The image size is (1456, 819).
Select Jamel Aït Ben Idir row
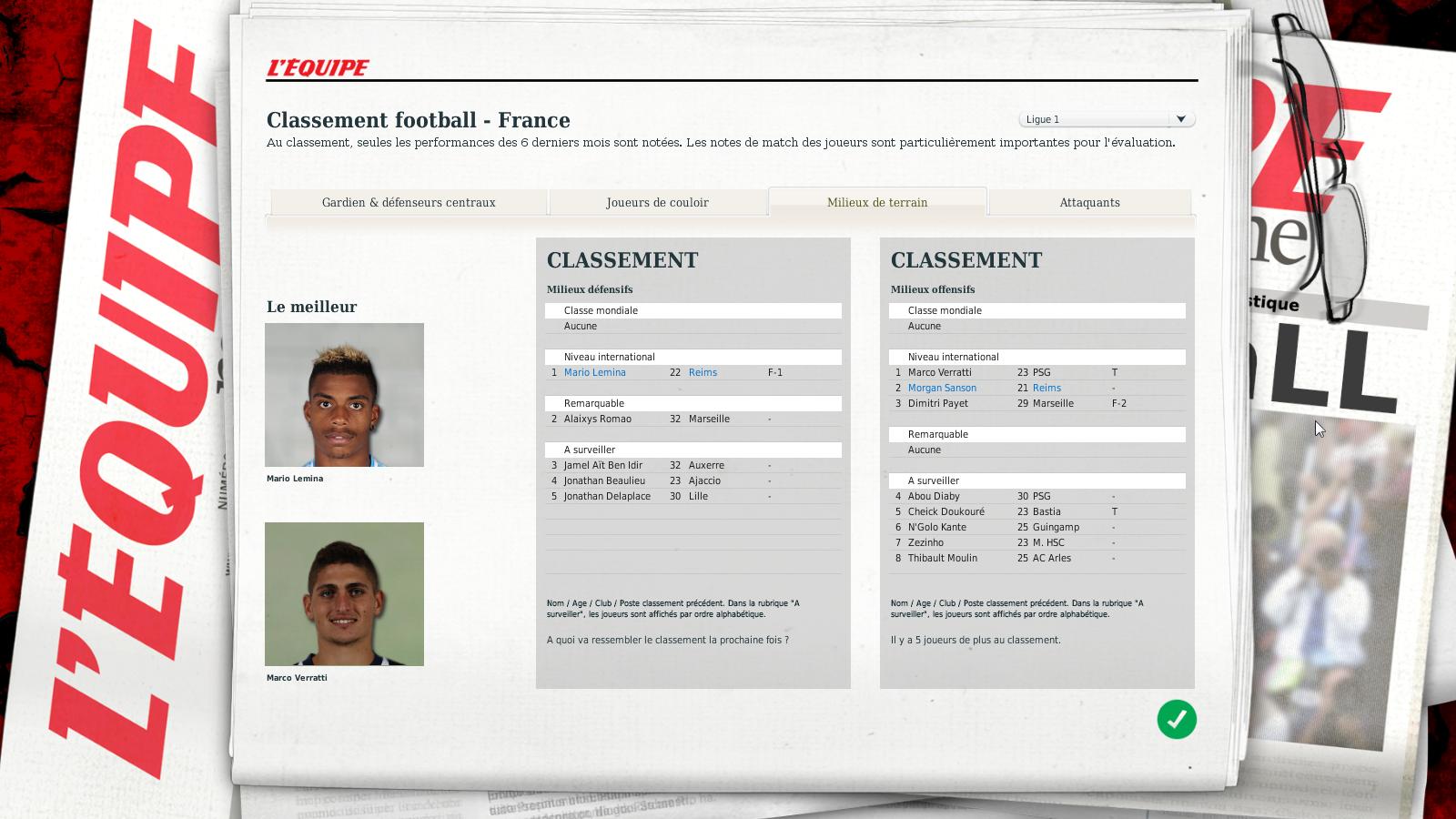(x=693, y=465)
